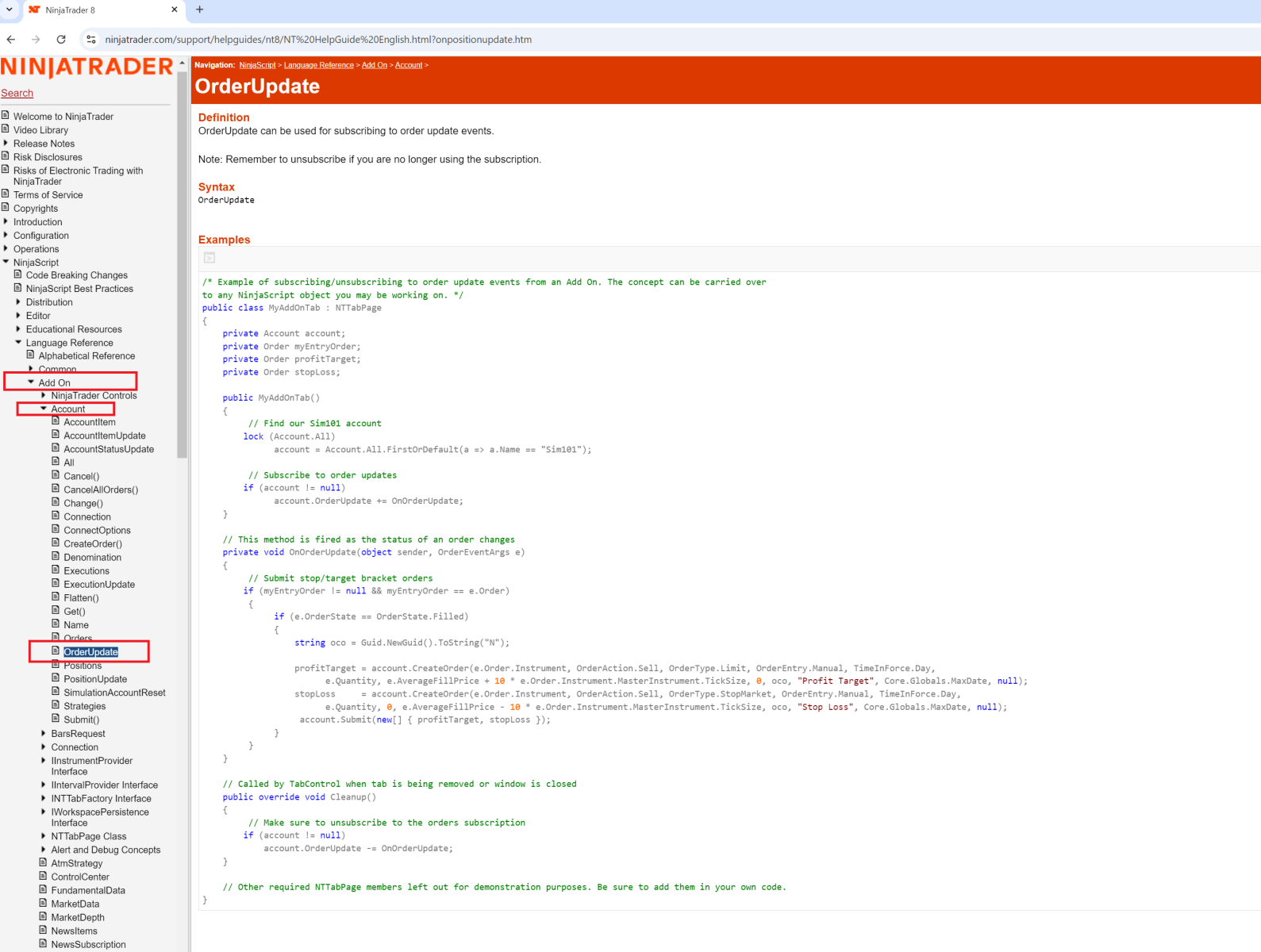The image size is (1261, 952).
Task: Click the Syntax section heading
Action: click(x=217, y=187)
